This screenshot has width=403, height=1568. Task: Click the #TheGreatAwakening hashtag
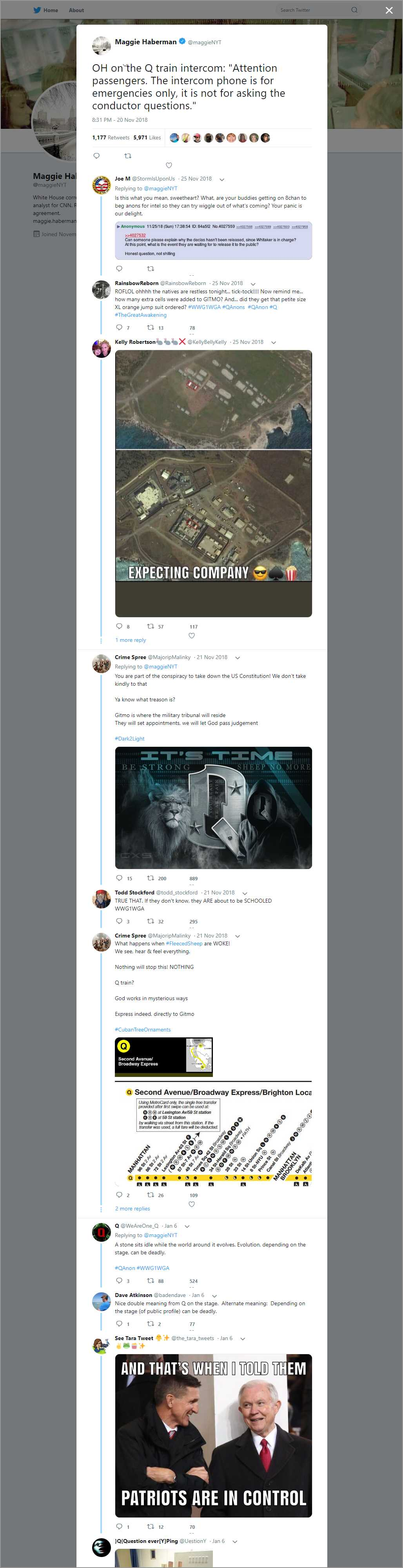tap(140, 315)
